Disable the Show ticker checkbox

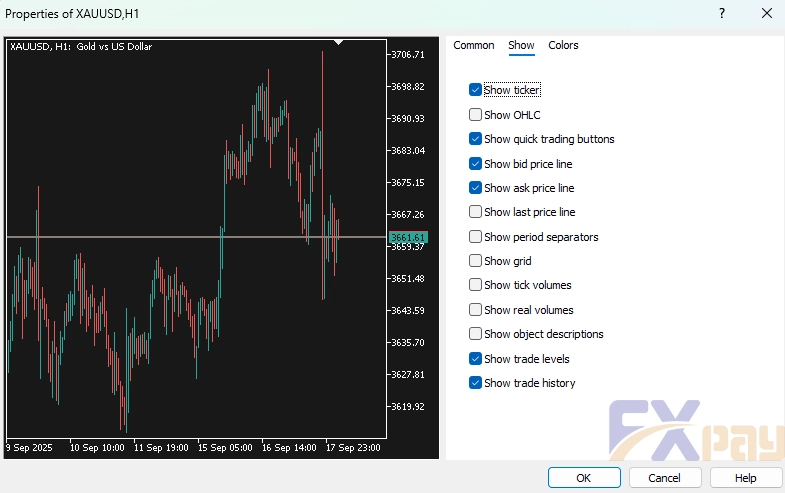click(476, 90)
